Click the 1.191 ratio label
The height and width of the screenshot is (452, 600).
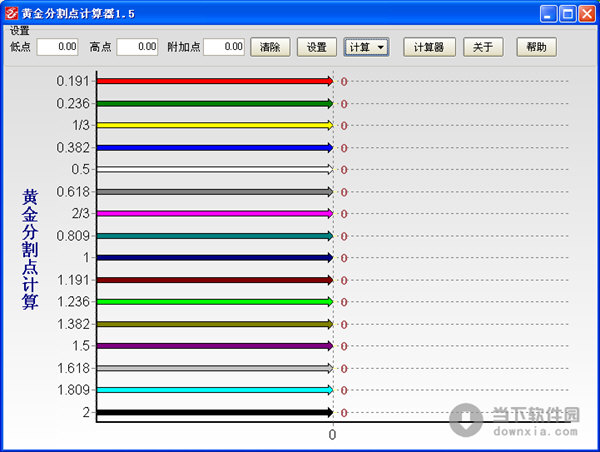[73, 280]
